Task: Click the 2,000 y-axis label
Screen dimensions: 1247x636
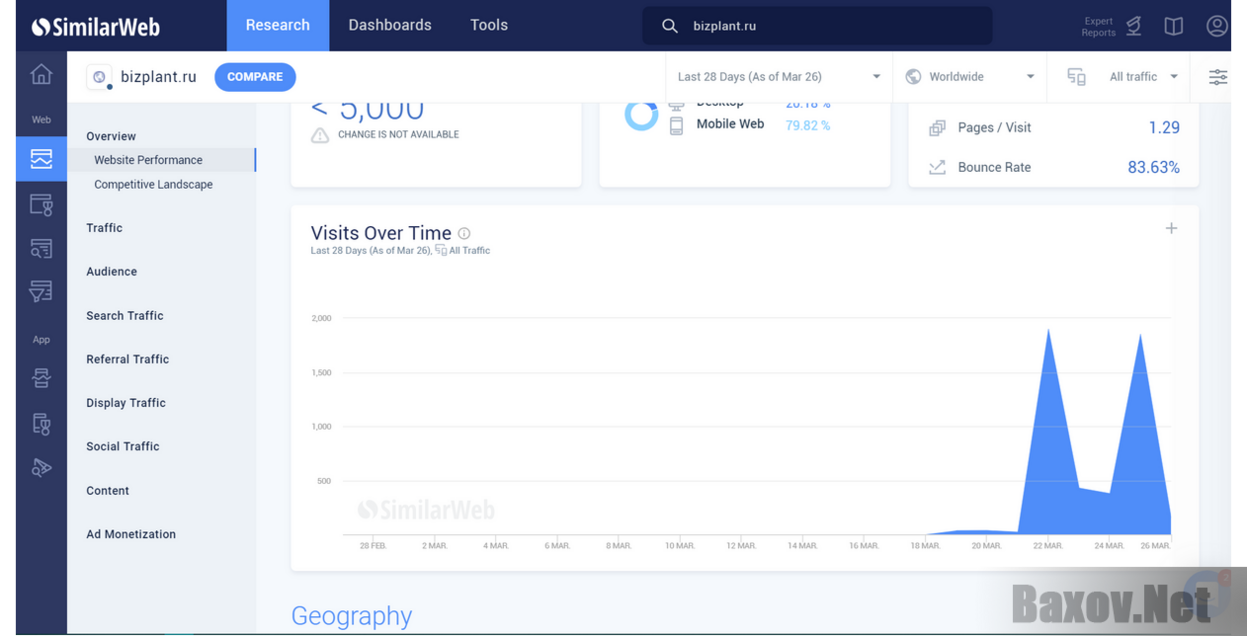Action: coord(321,318)
